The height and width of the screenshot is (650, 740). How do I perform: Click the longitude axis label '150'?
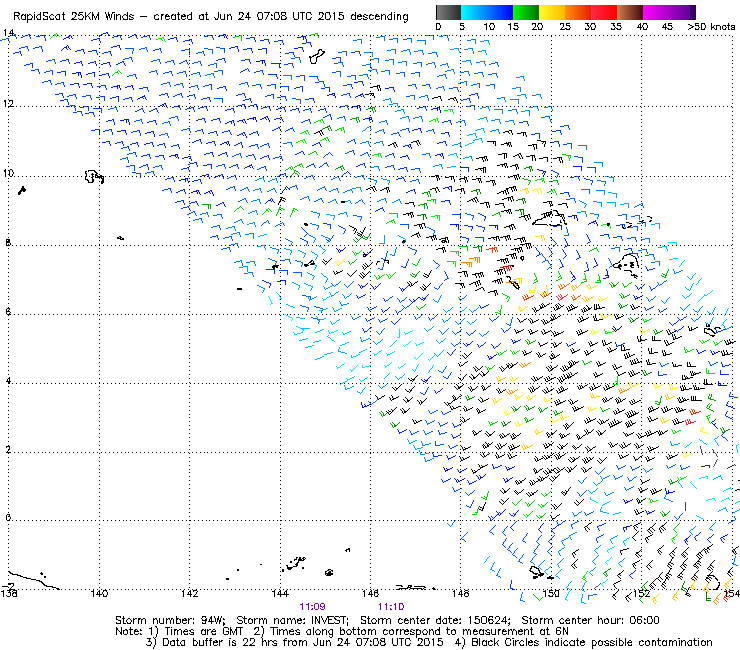[x=551, y=593]
